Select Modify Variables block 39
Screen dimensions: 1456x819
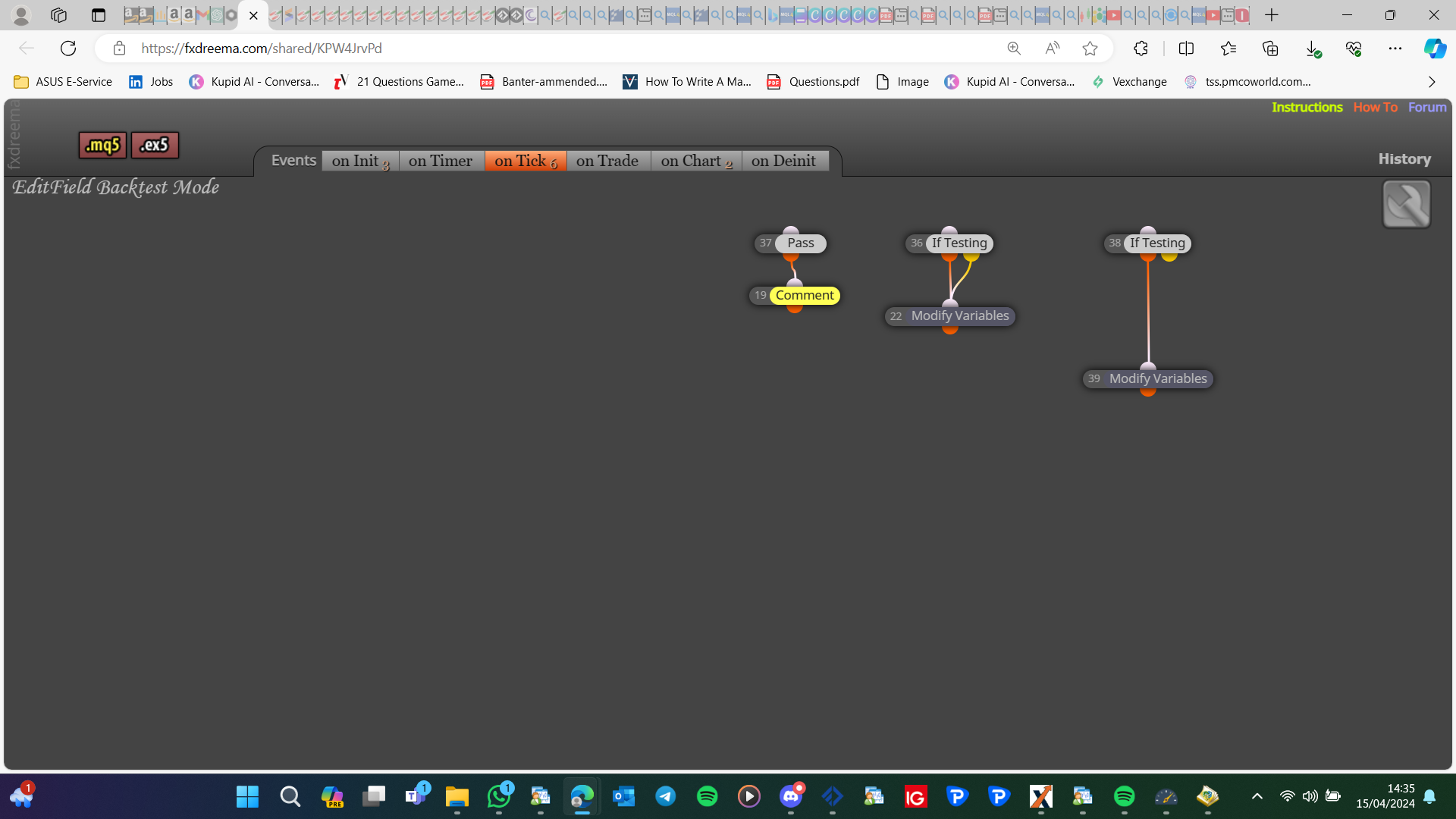click(1148, 379)
